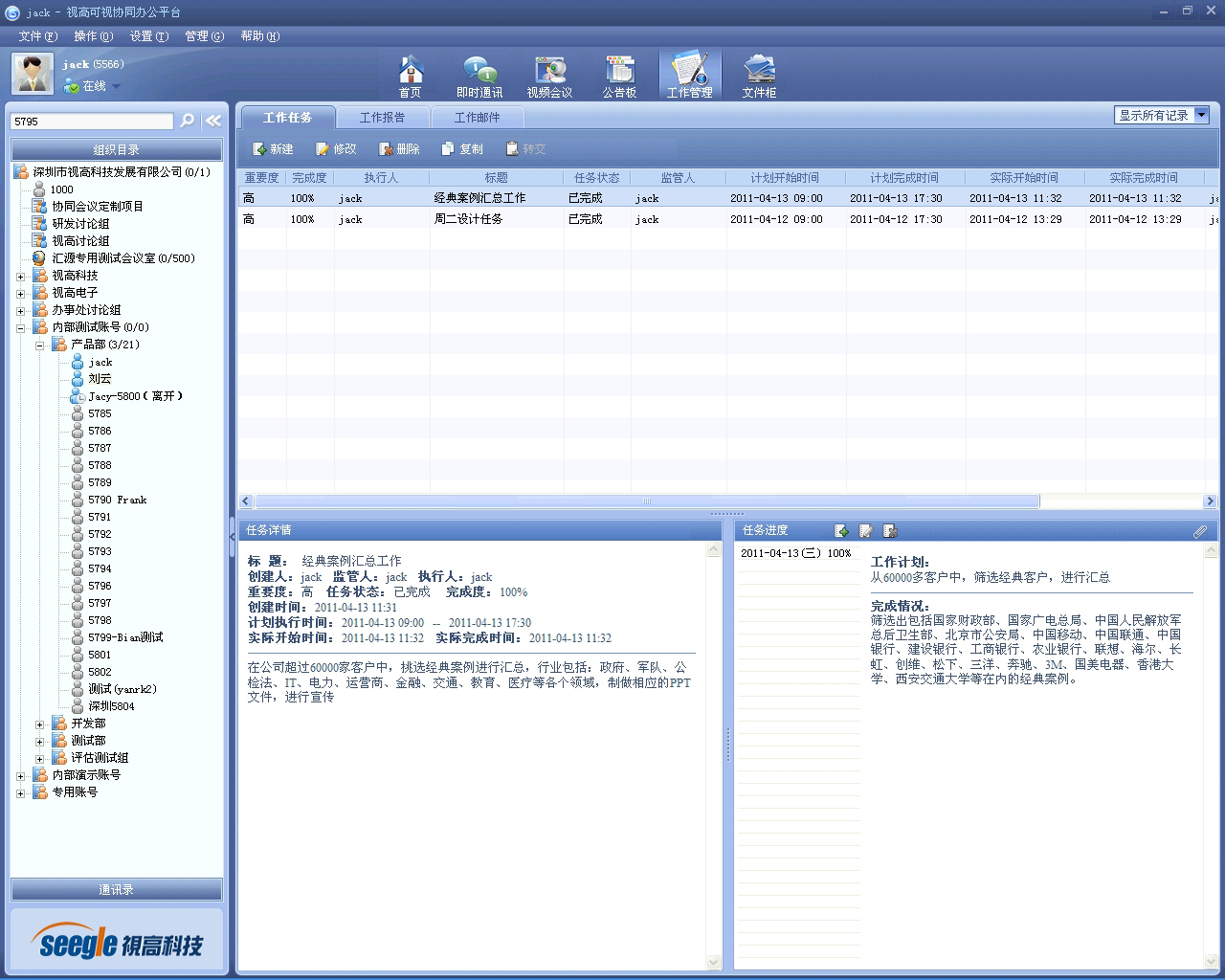Expand the 开发部 tree node
Image resolution: width=1225 pixels, height=980 pixels.
pos(40,724)
